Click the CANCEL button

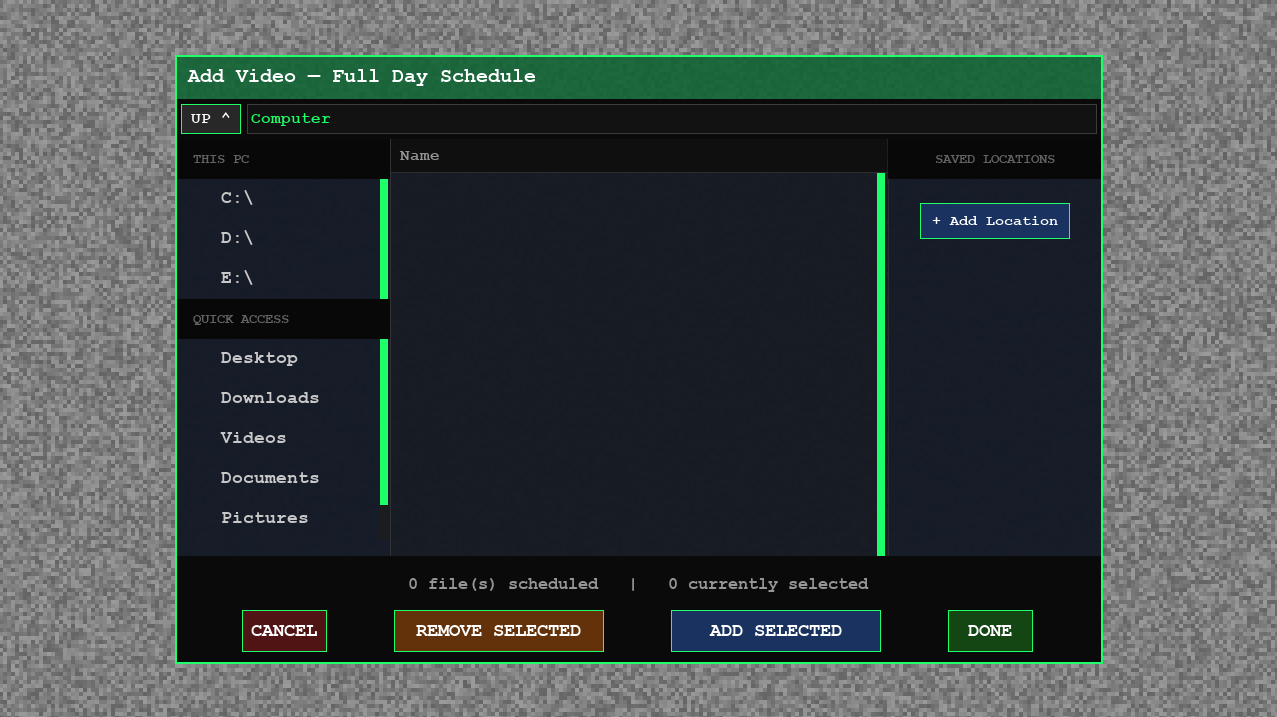[x=284, y=631]
